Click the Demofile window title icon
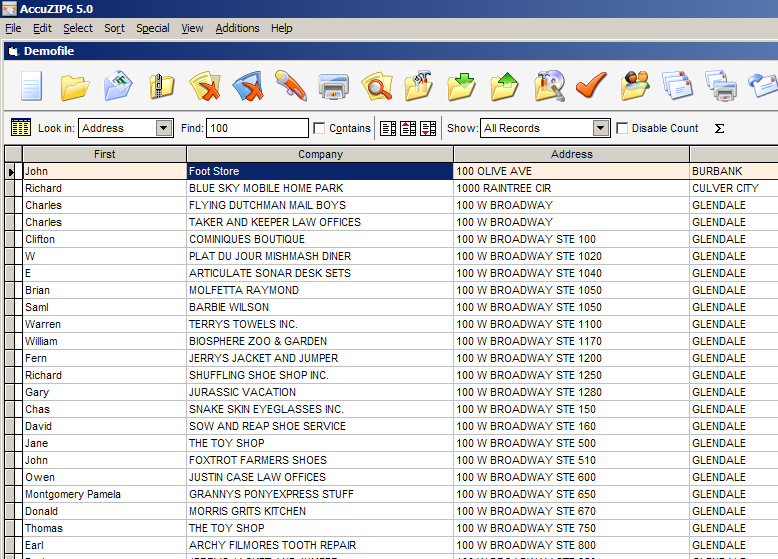This screenshot has width=778, height=559. tap(13, 51)
